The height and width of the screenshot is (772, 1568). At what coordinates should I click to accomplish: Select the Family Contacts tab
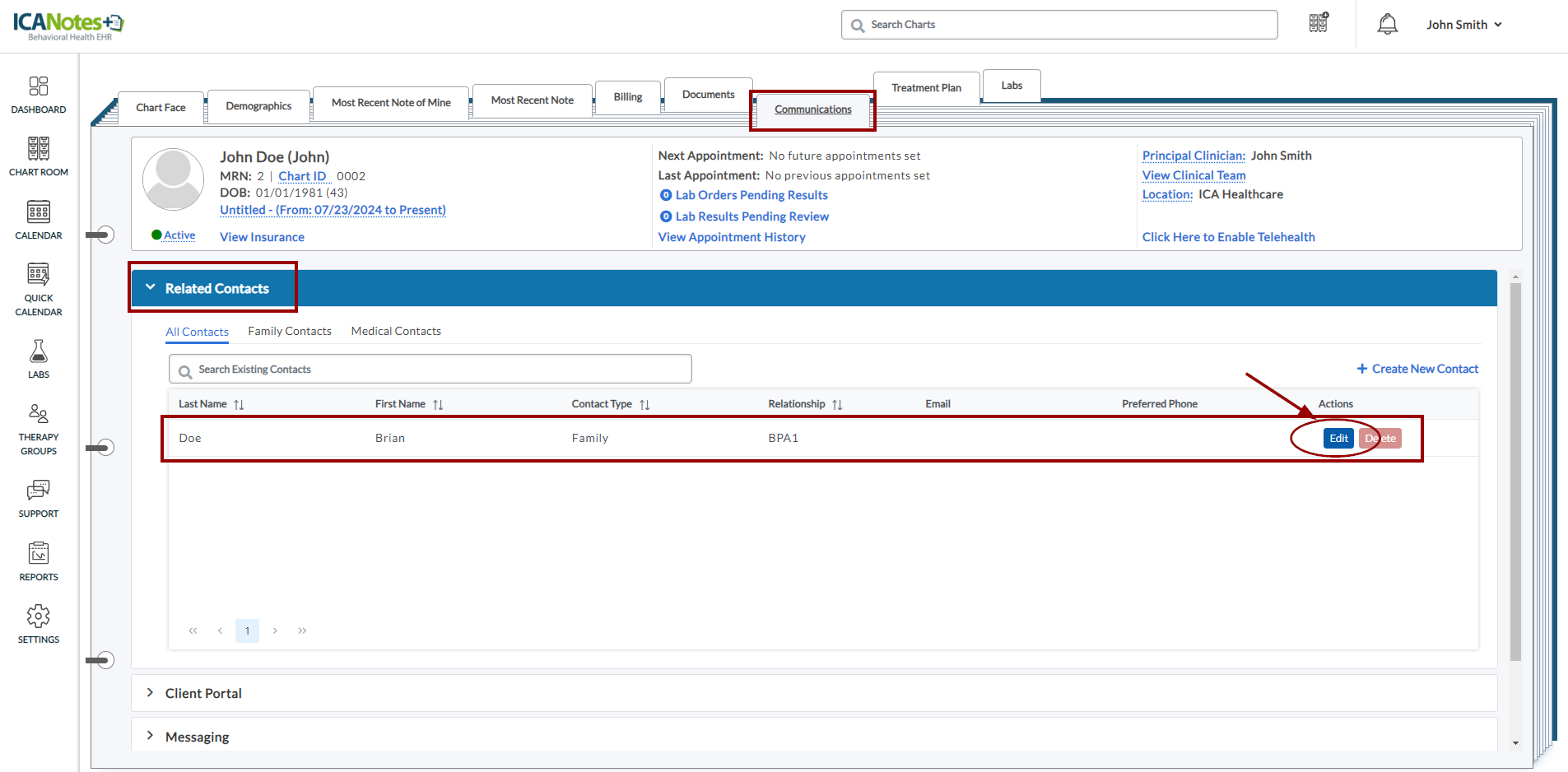pyautogui.click(x=290, y=331)
